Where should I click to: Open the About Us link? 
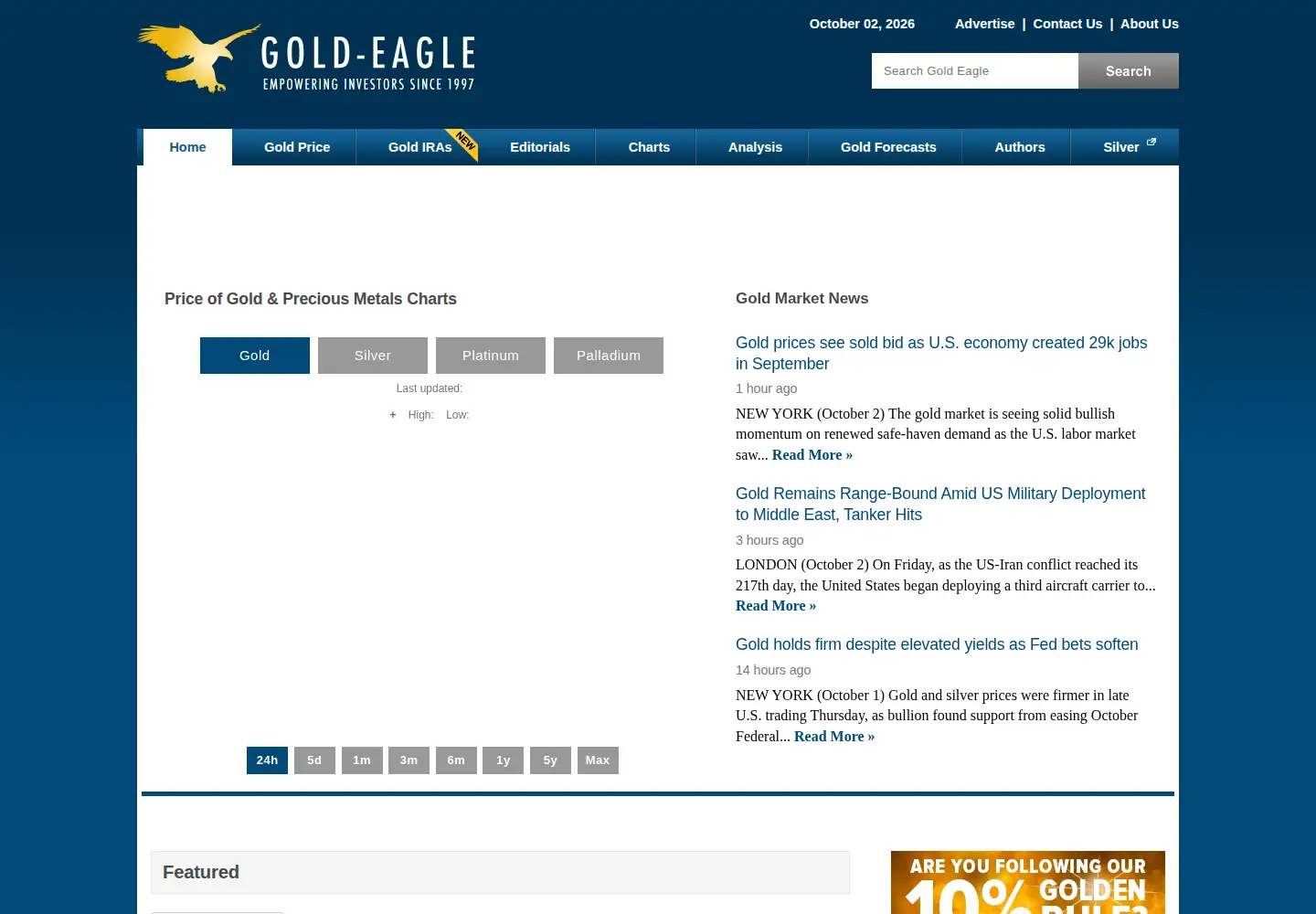(x=1150, y=24)
